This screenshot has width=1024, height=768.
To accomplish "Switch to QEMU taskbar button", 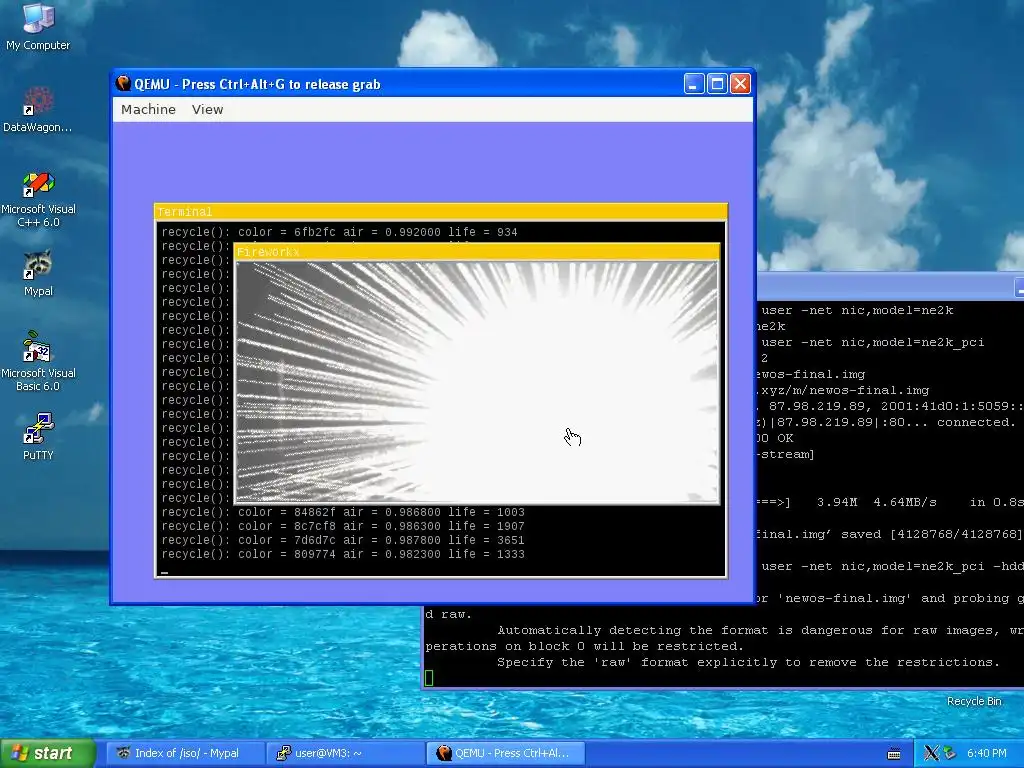I will (x=505, y=753).
